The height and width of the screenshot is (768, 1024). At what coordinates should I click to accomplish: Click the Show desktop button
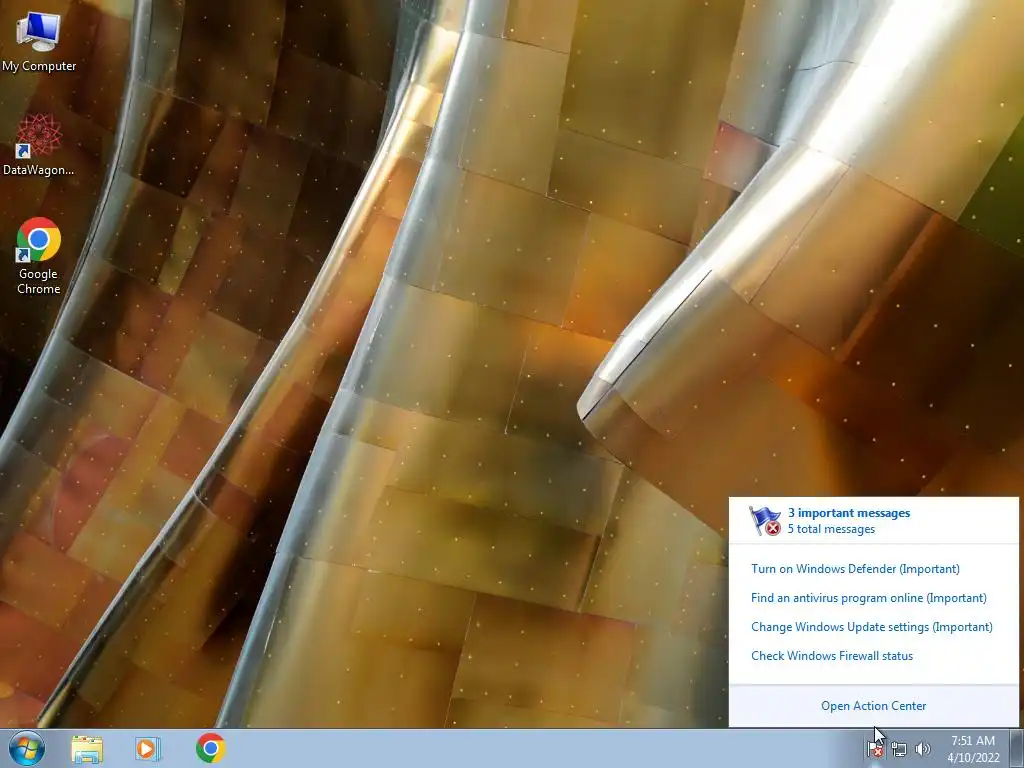[x=1017, y=748]
